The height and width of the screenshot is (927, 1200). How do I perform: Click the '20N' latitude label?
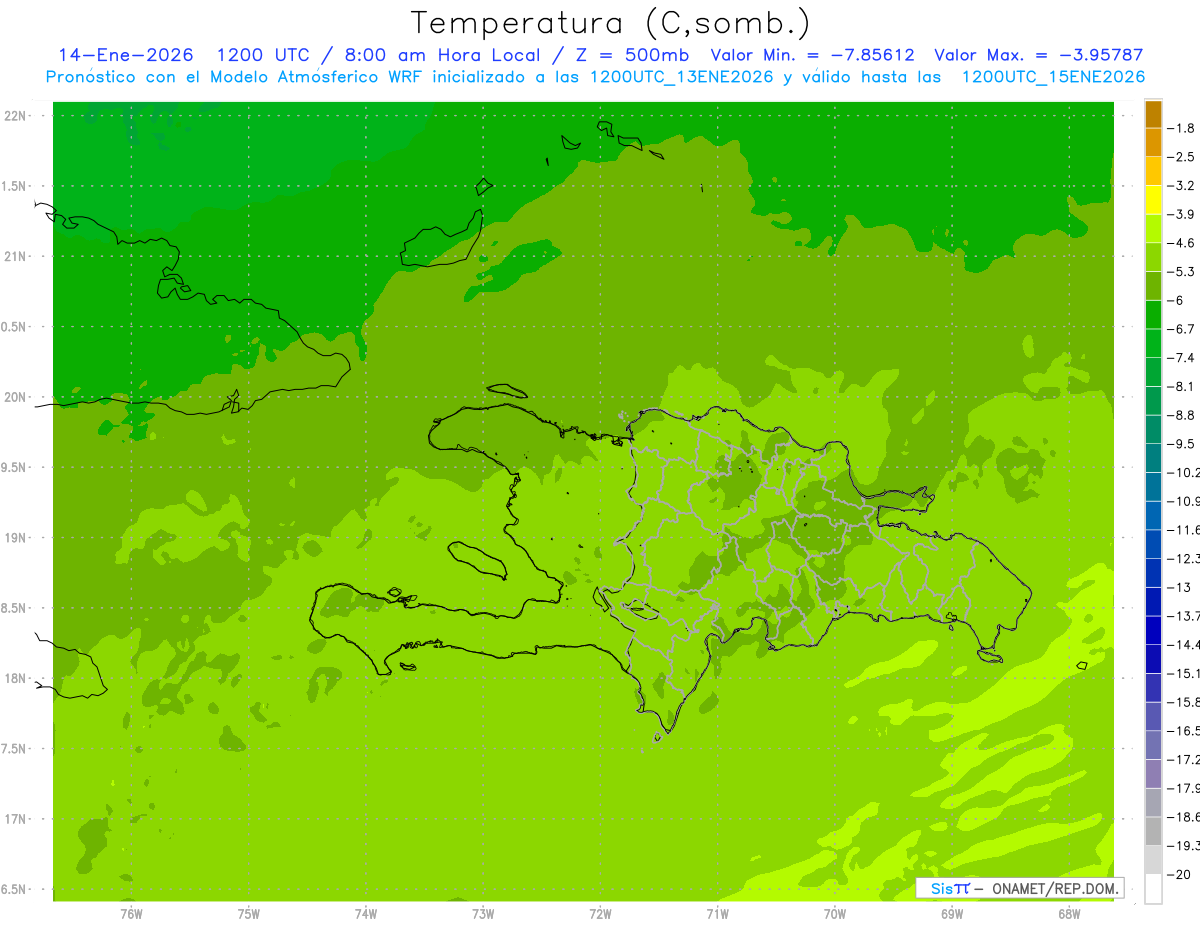coord(16,397)
